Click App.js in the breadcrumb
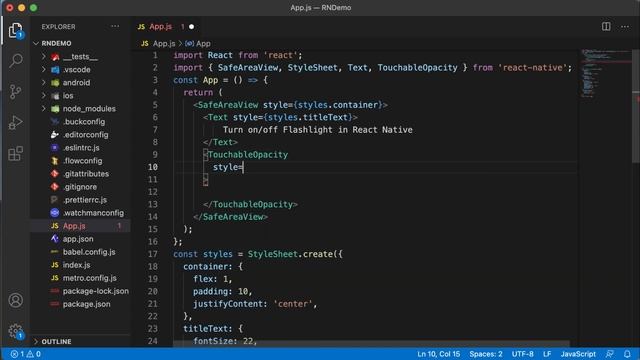Image resolution: width=640 pixels, height=360 pixels. pyautogui.click(x=163, y=43)
